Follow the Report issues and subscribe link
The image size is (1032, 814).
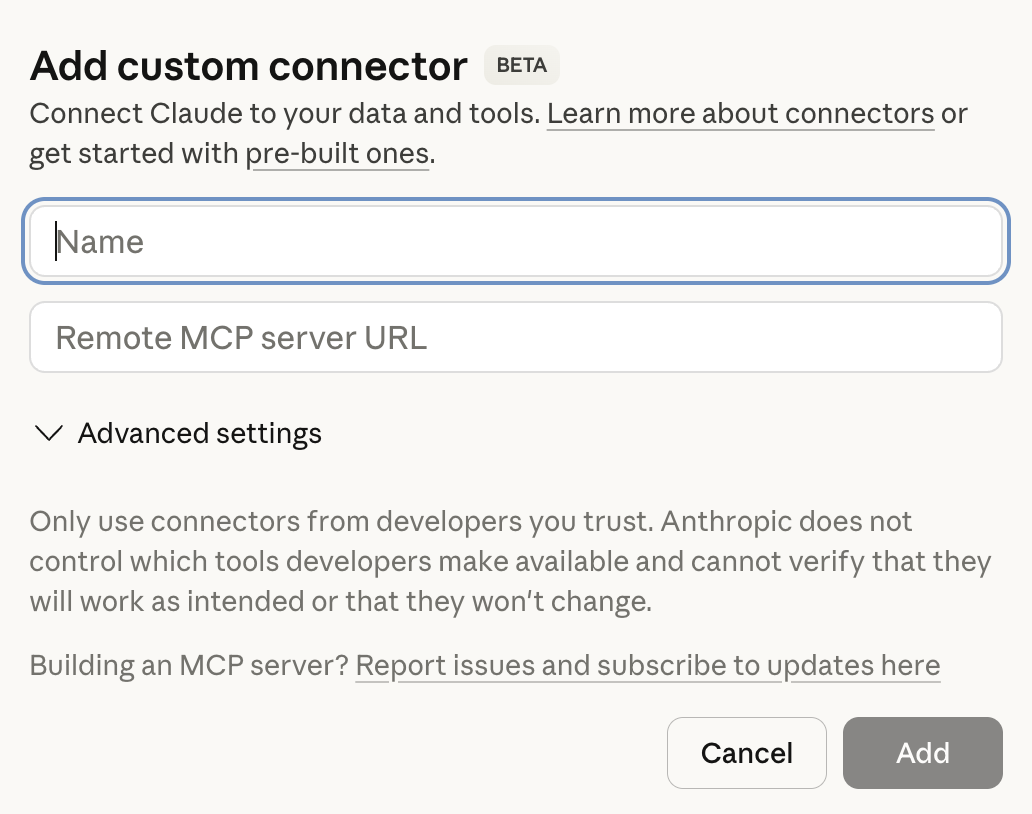pos(648,665)
